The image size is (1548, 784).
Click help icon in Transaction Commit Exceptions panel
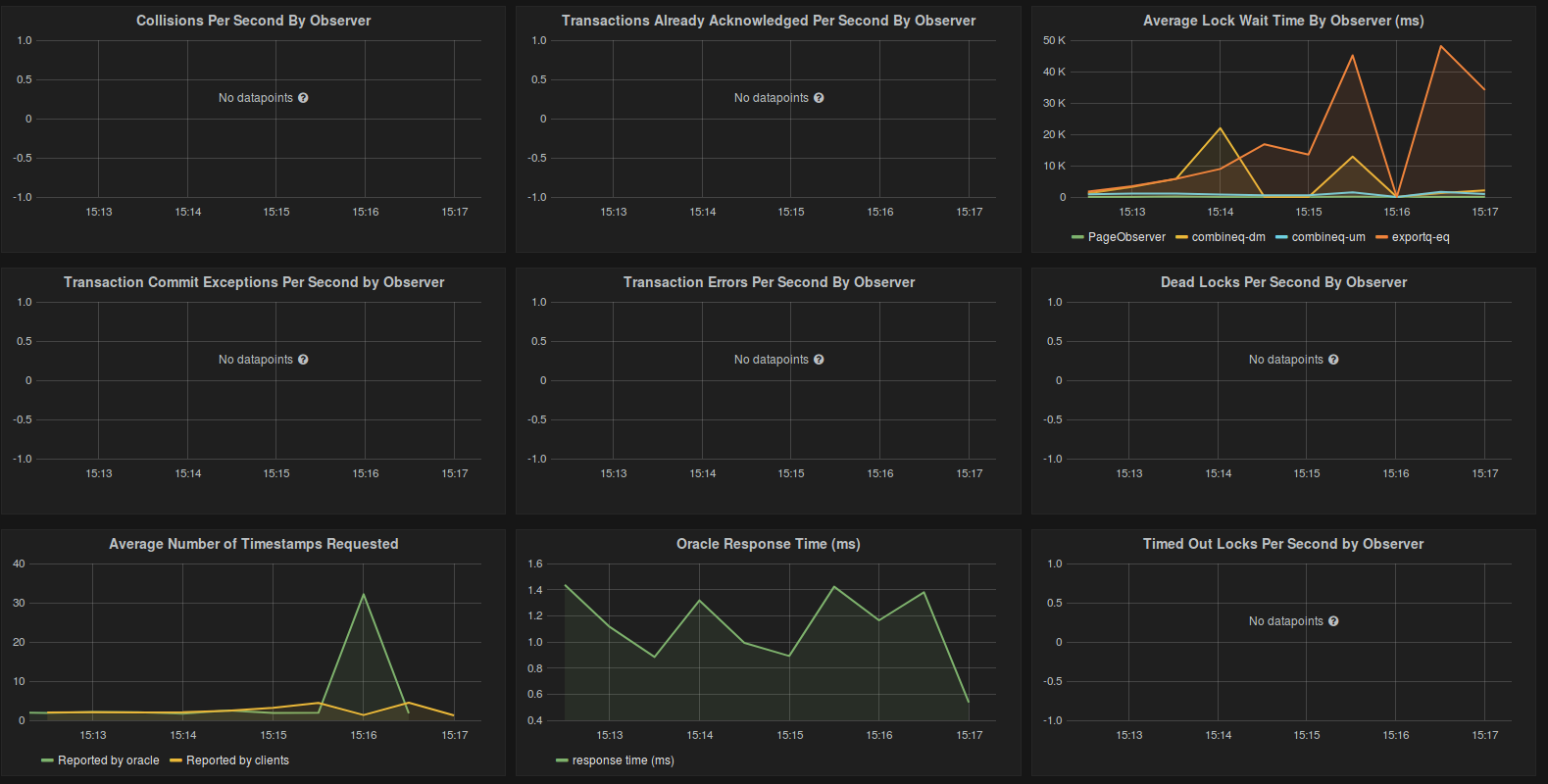303,360
